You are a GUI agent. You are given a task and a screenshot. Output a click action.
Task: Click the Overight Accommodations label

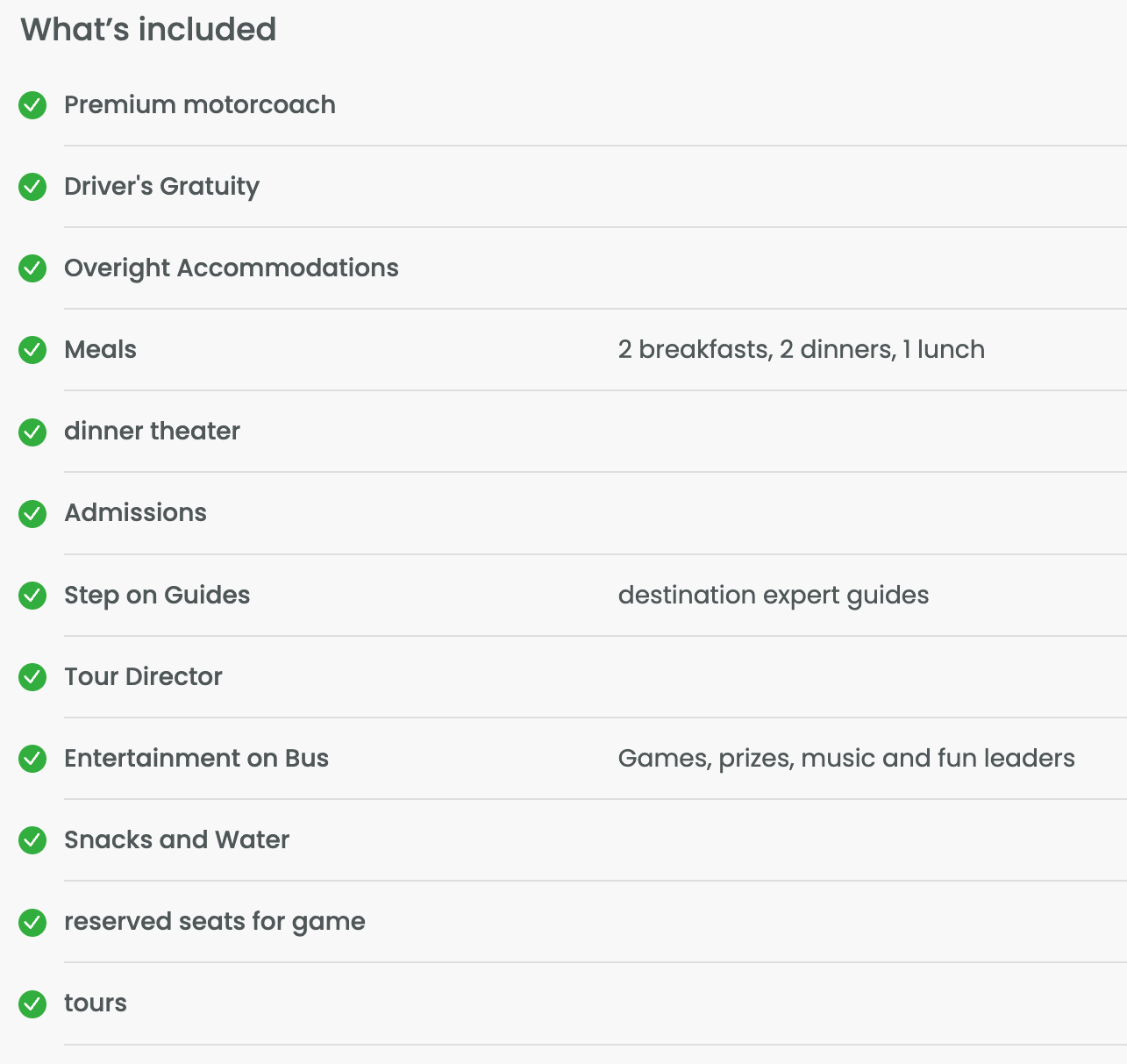(x=232, y=268)
